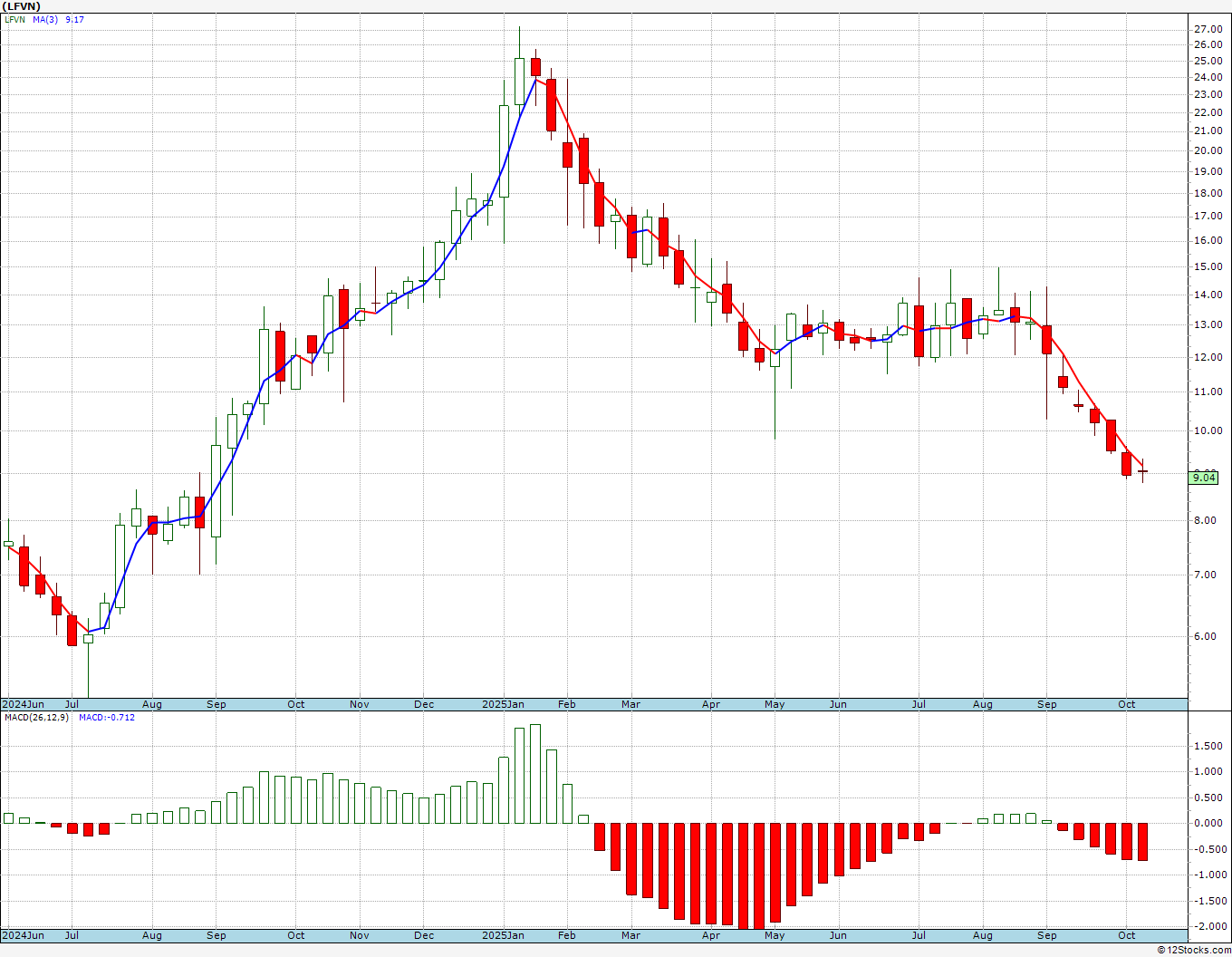The height and width of the screenshot is (957, 1232).
Task: Select the most recent candlestick on price chart
Action: tap(1142, 470)
